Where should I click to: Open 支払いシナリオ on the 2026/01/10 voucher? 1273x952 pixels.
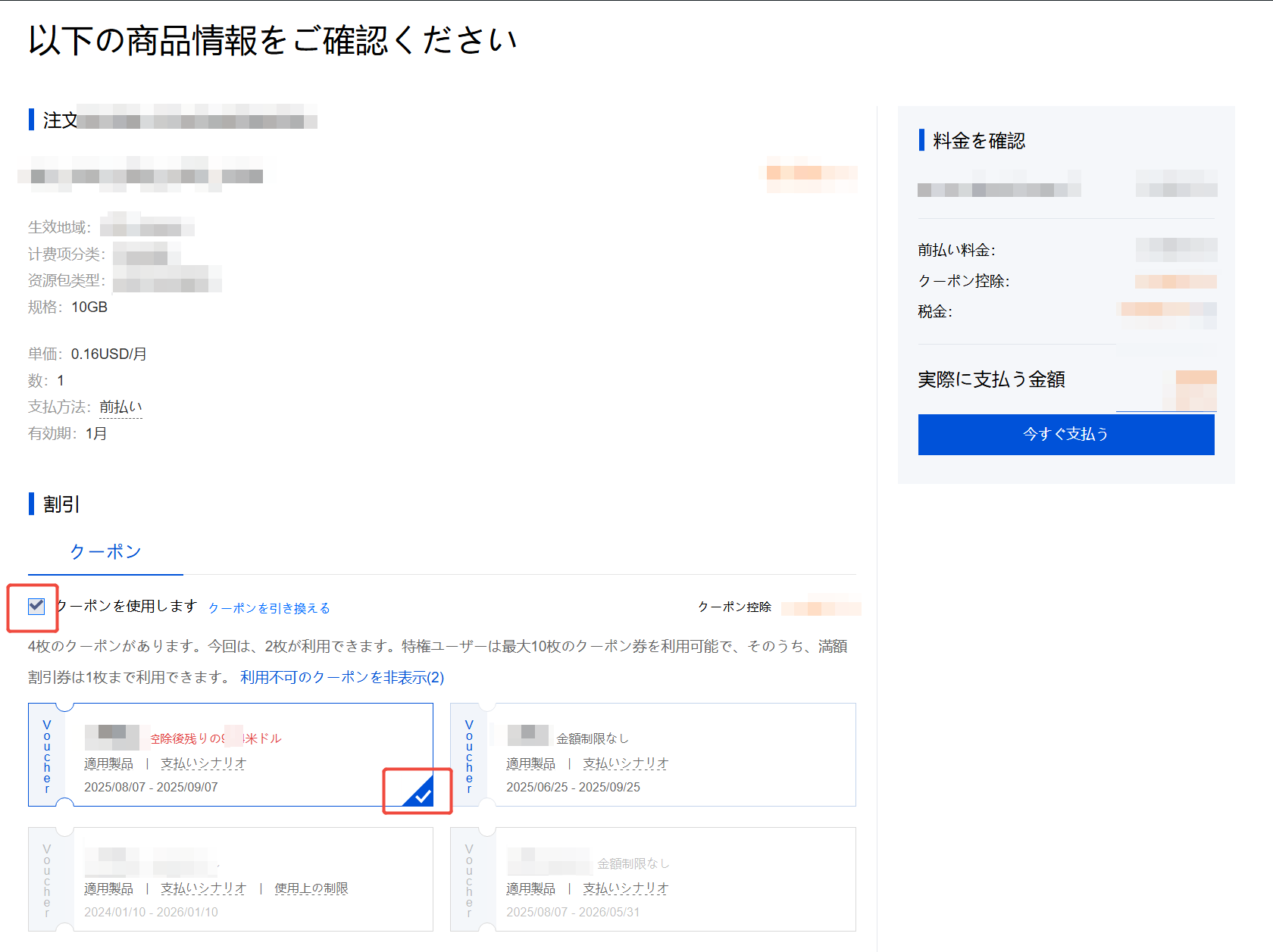click(203, 888)
